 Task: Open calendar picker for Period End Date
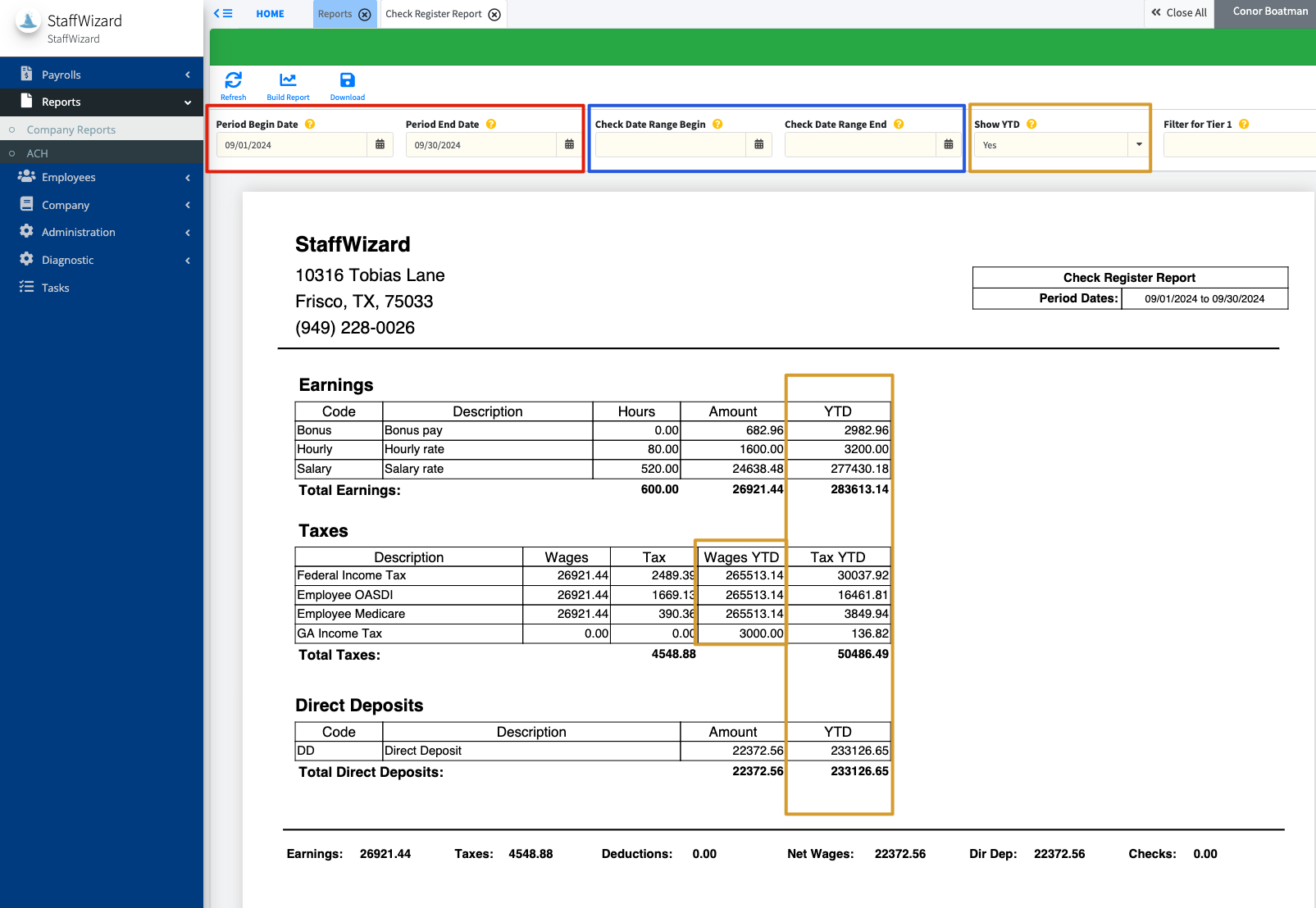tap(569, 145)
